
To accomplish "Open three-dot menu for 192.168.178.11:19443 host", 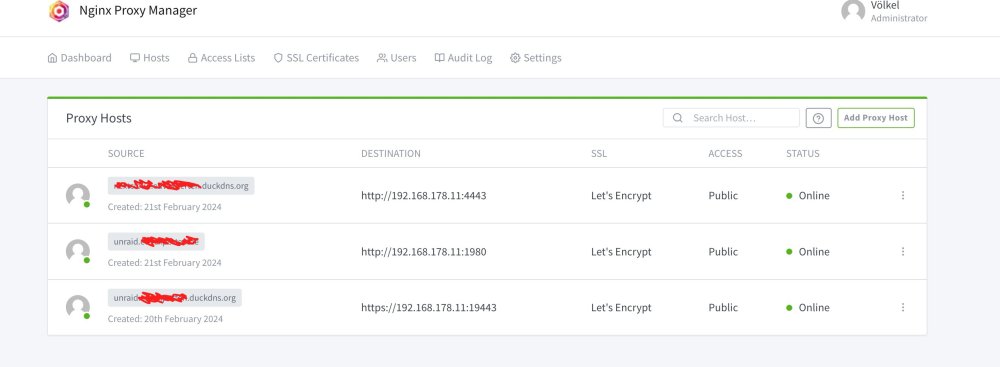I will (902, 307).
